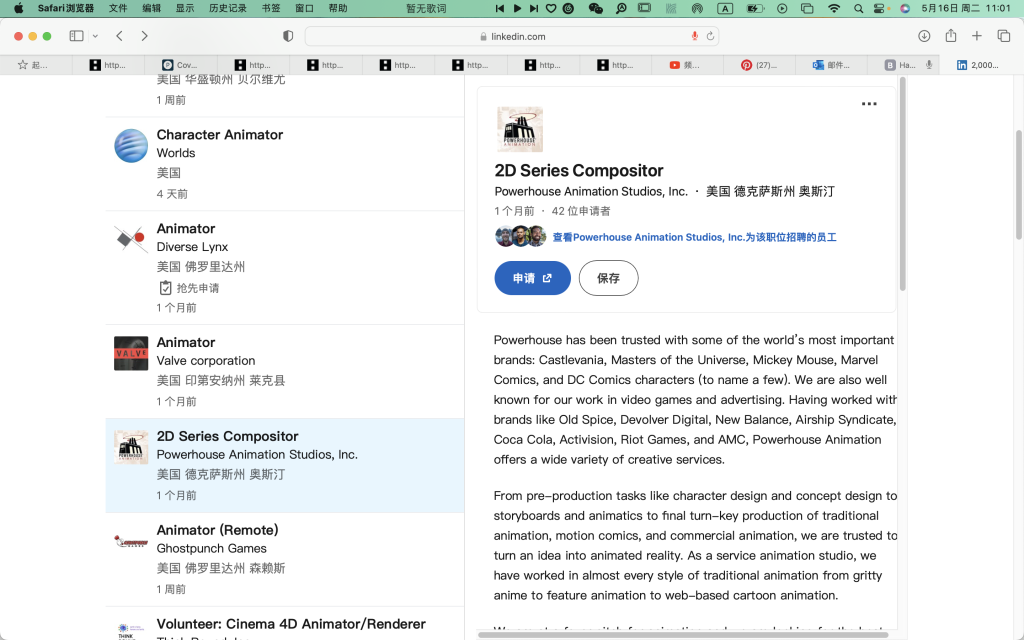Open Siri from the menu bar

[x=904, y=8]
